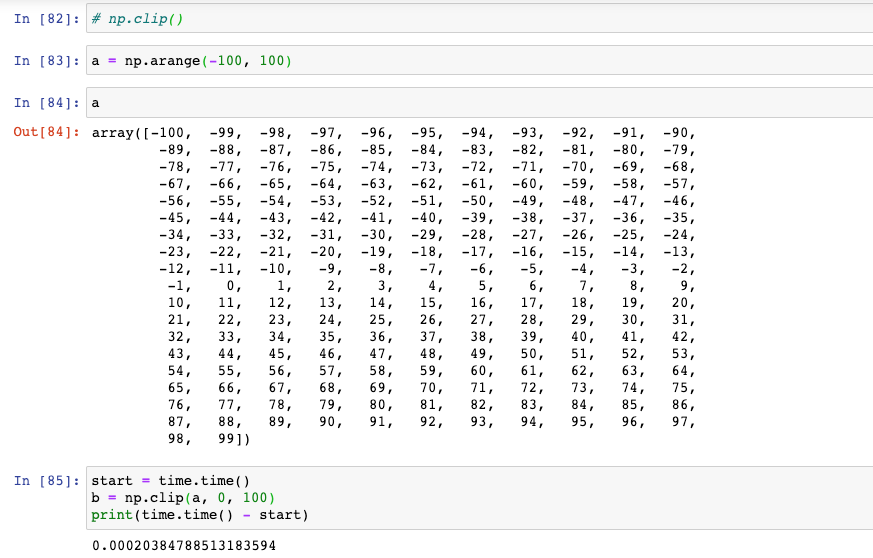Click the cell with a = np.arange(-100, 100)
Image resolution: width=873 pixels, height=558 pixels.
(479, 60)
